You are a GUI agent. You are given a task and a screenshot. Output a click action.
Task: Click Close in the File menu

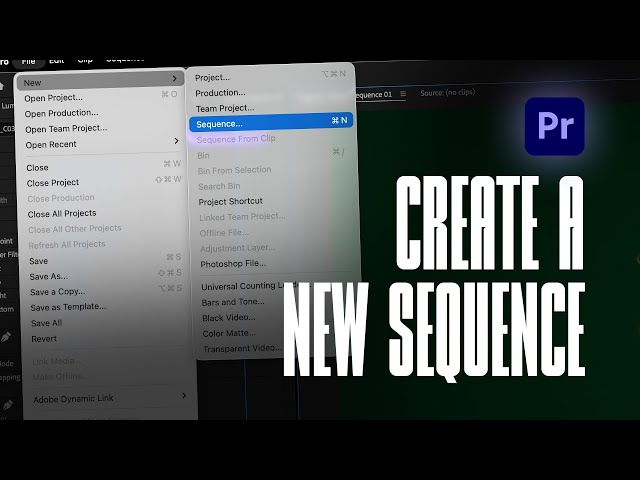pos(37,168)
